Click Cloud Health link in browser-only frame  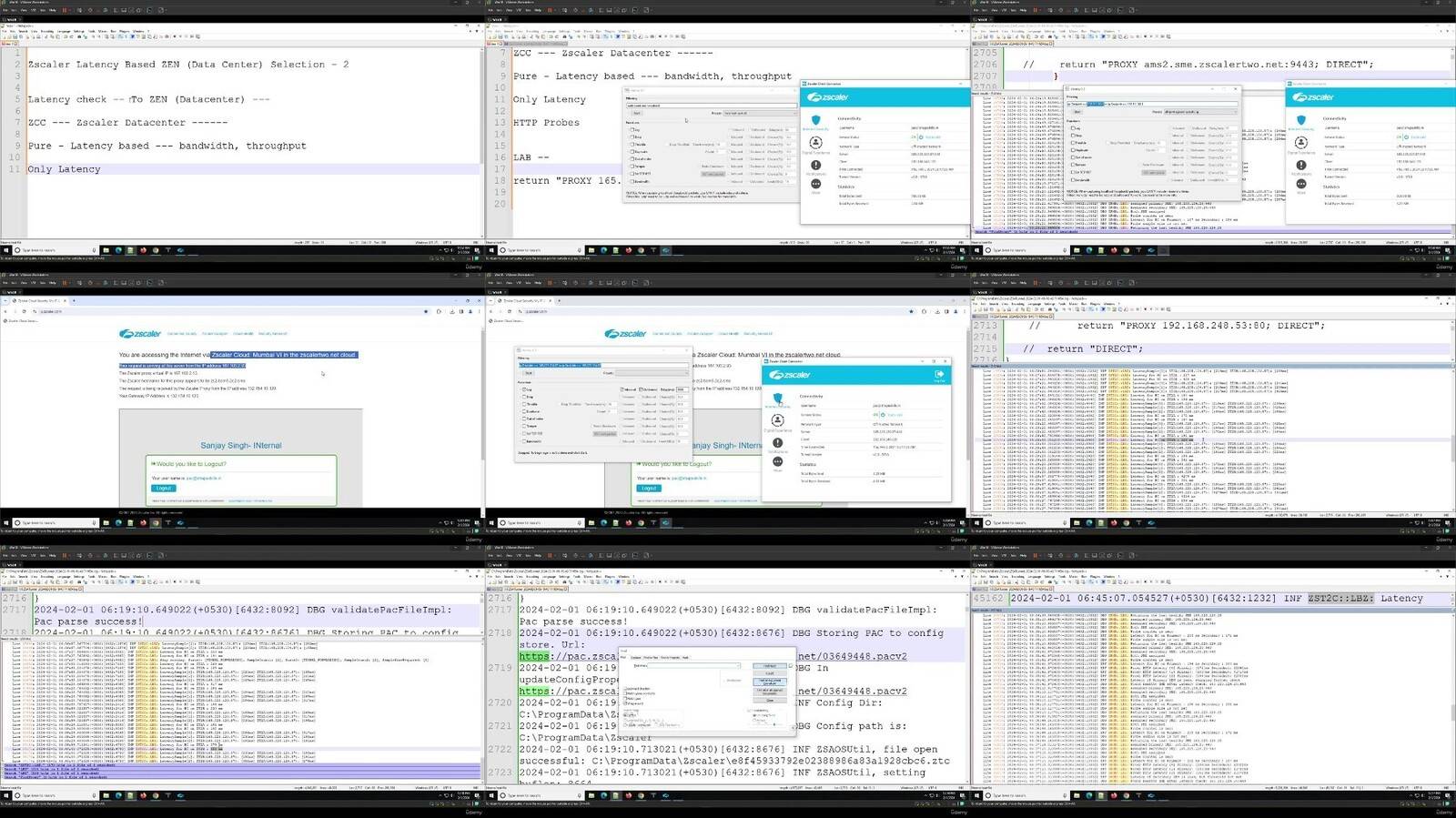click(243, 334)
